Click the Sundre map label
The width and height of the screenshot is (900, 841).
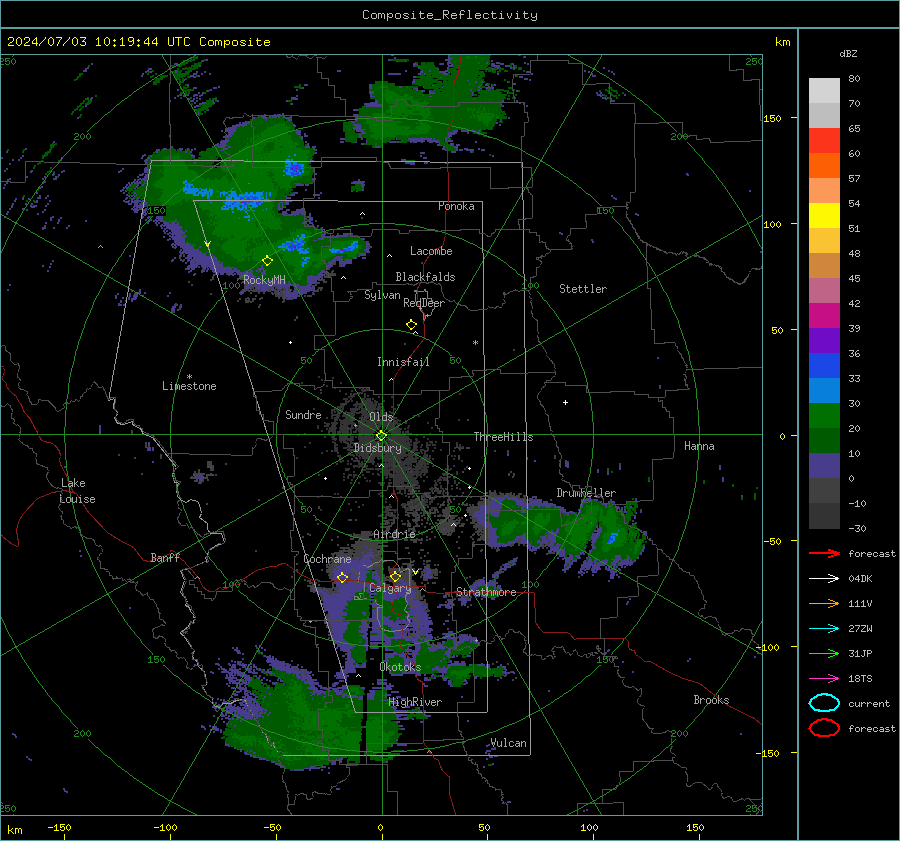pos(303,414)
